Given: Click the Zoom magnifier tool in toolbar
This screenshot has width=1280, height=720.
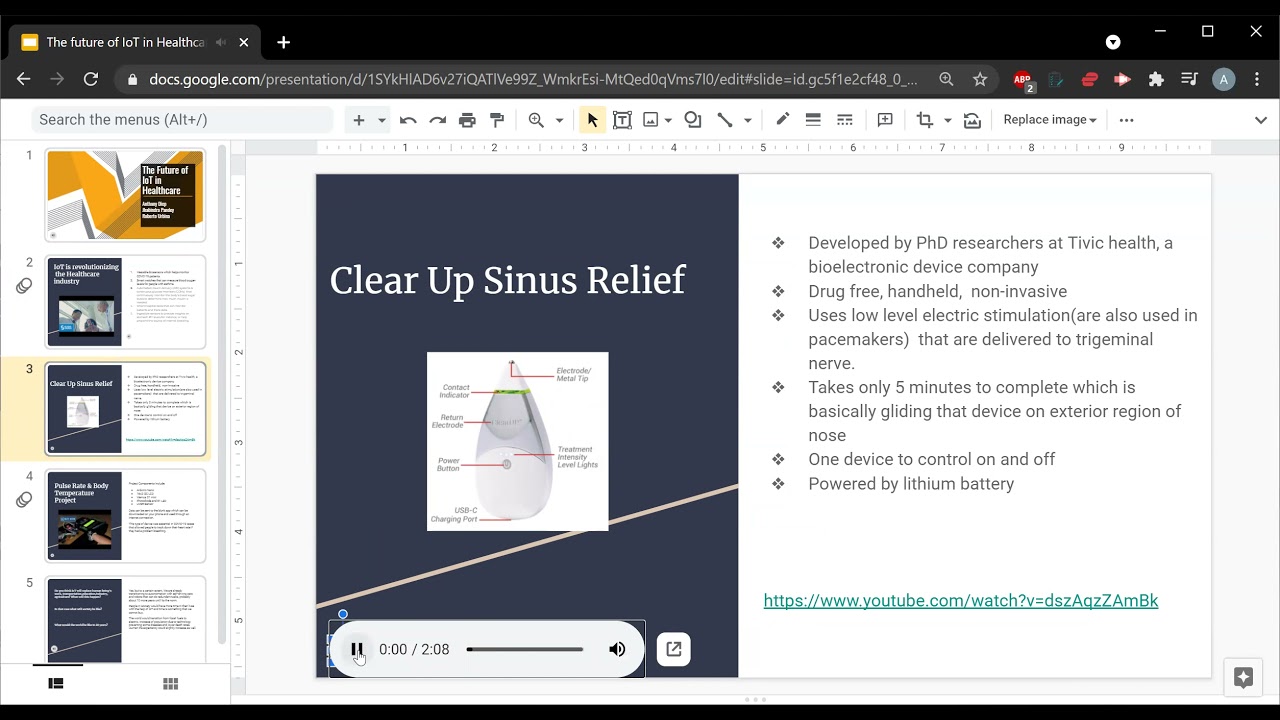Looking at the screenshot, I should point(536,120).
